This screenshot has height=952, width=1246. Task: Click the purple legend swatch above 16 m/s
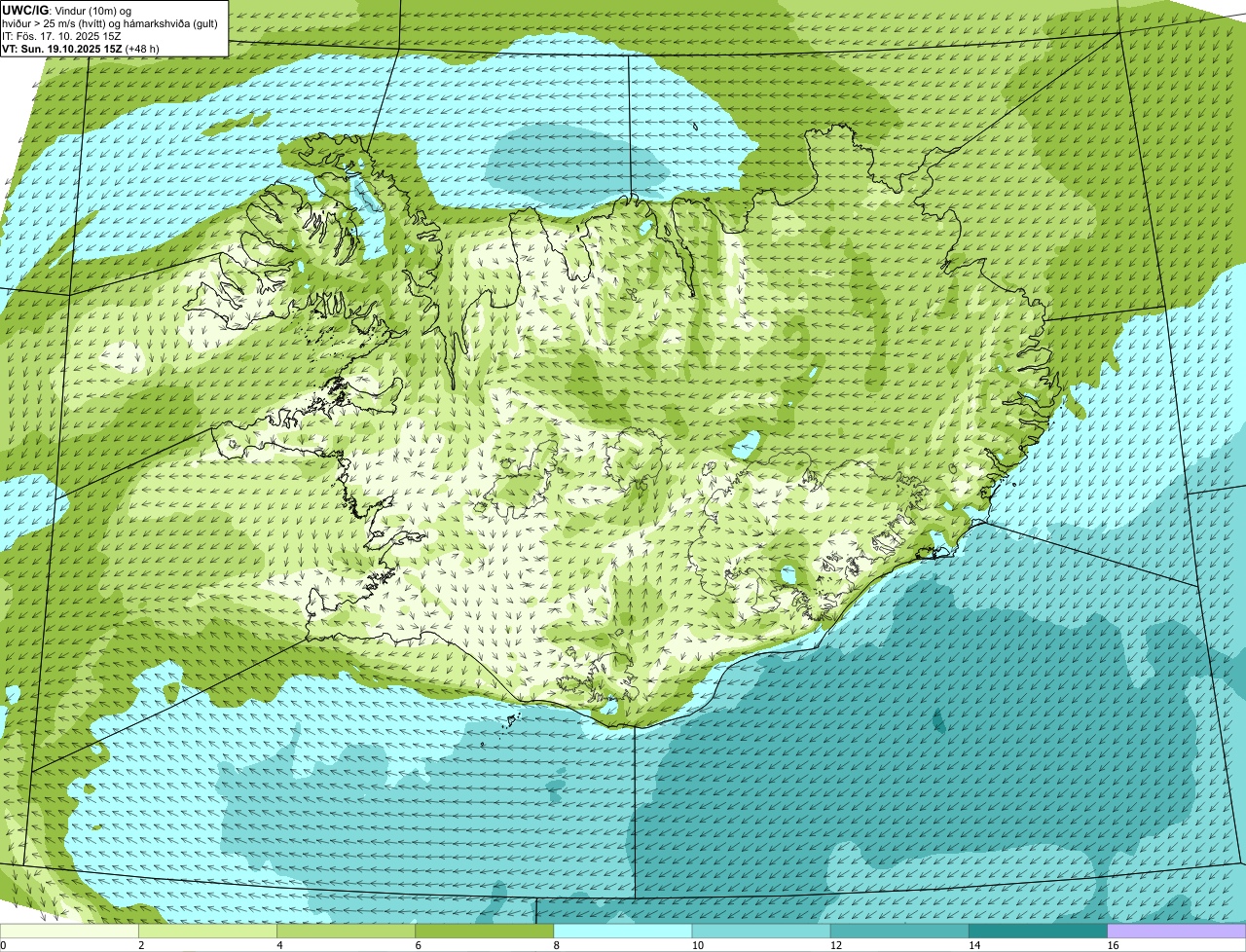pyautogui.click(x=1176, y=931)
